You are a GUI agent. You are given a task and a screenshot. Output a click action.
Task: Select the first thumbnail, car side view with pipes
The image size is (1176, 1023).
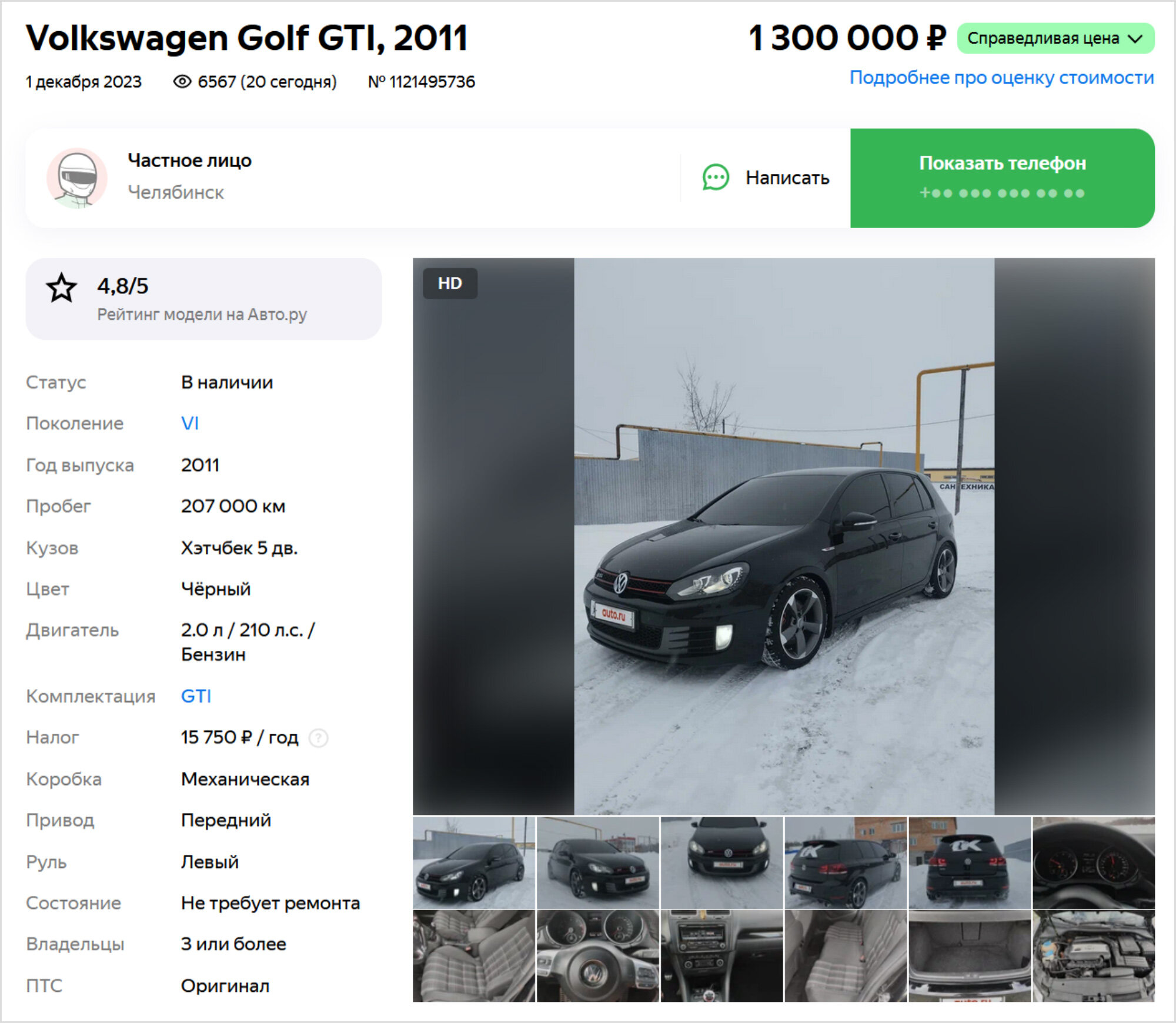click(474, 862)
